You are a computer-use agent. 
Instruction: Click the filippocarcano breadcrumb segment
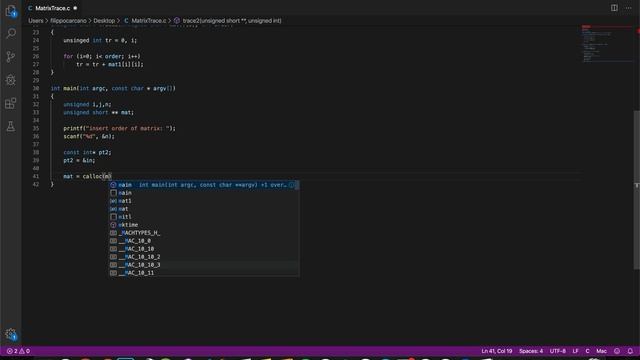pos(68,21)
